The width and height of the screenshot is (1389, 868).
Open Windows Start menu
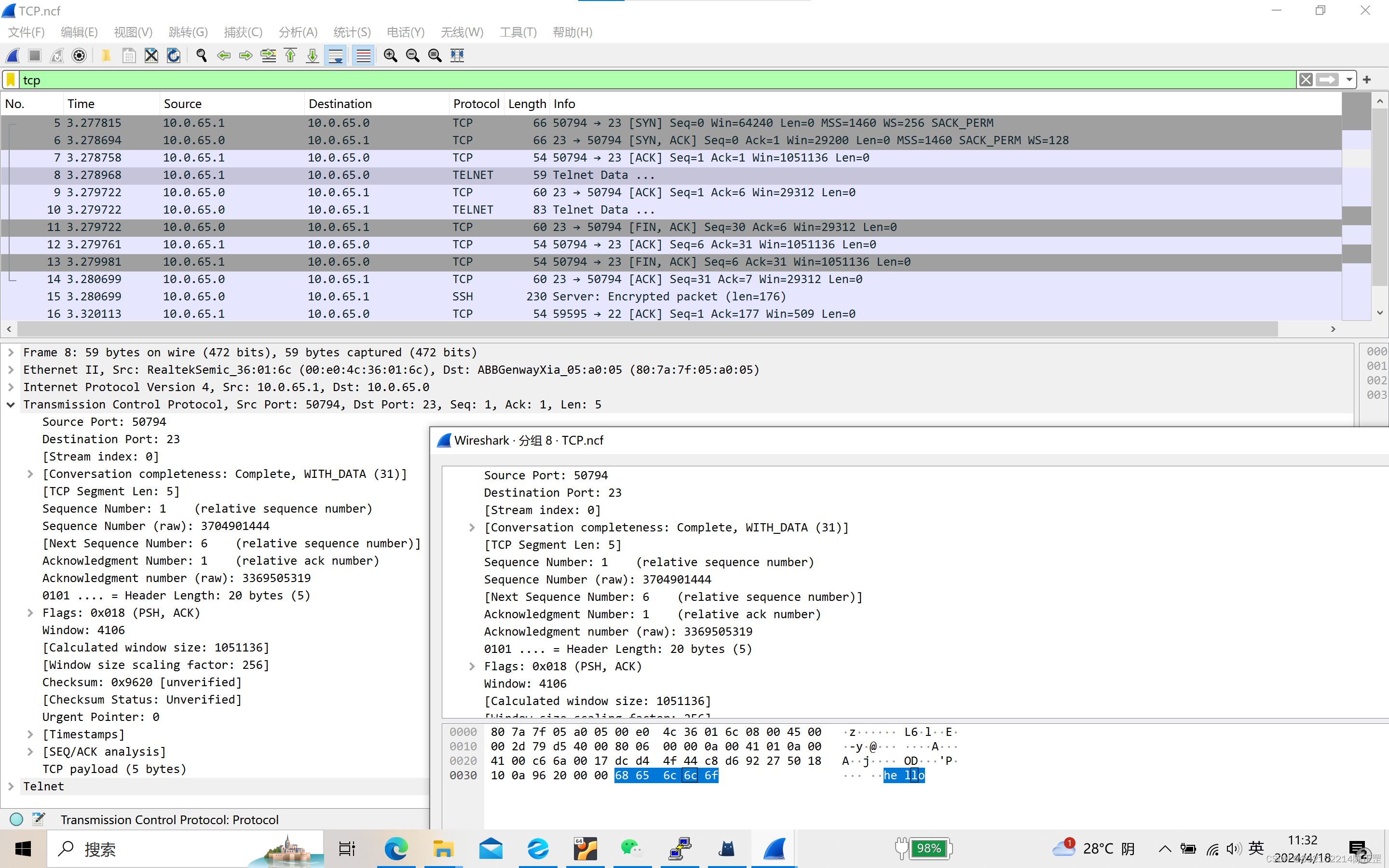point(23,849)
